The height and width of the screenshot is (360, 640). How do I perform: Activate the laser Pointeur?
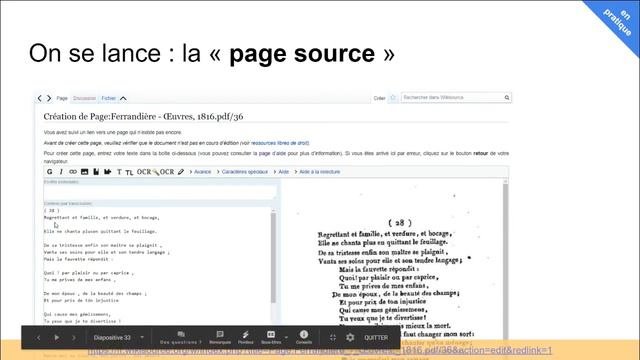(x=245, y=337)
